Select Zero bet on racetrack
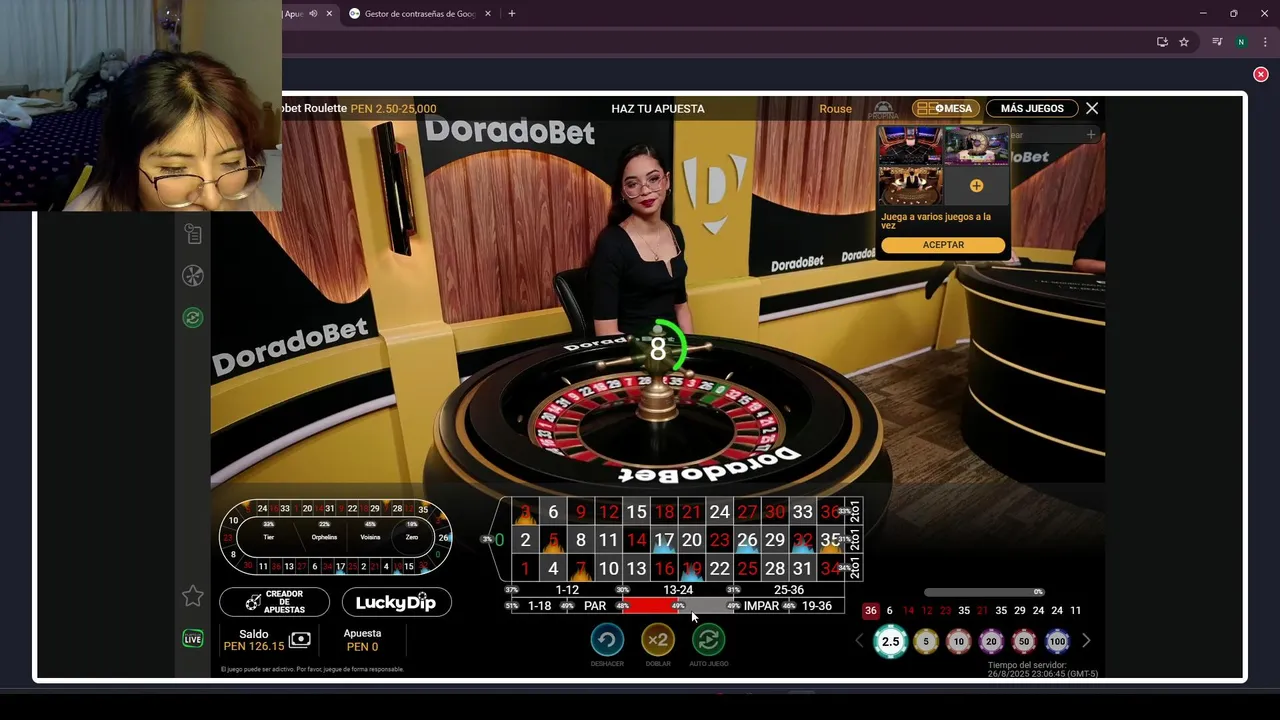Image resolution: width=1280 pixels, height=720 pixels. [411, 537]
